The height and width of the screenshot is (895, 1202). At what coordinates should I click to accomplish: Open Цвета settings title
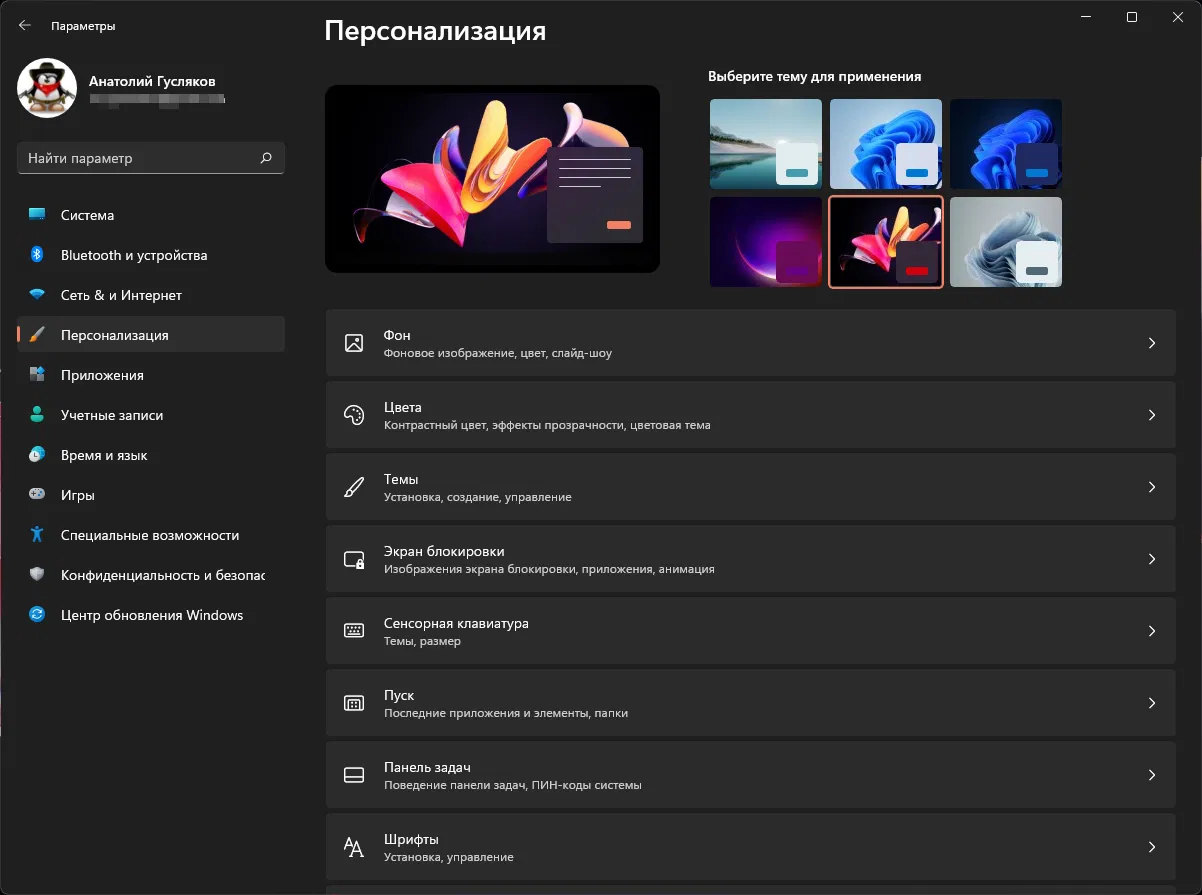(x=403, y=407)
